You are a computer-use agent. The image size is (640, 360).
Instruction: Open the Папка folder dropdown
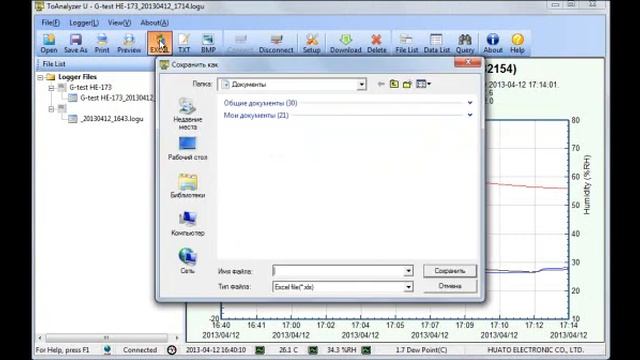(x=361, y=84)
